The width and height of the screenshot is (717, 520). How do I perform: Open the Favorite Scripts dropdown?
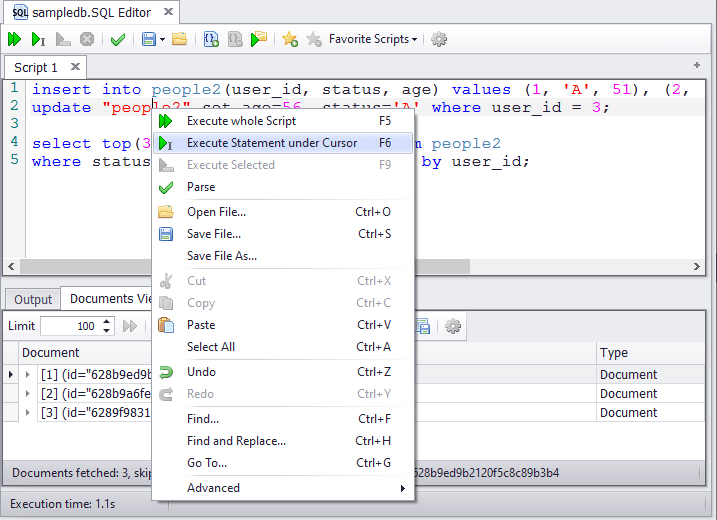point(373,39)
